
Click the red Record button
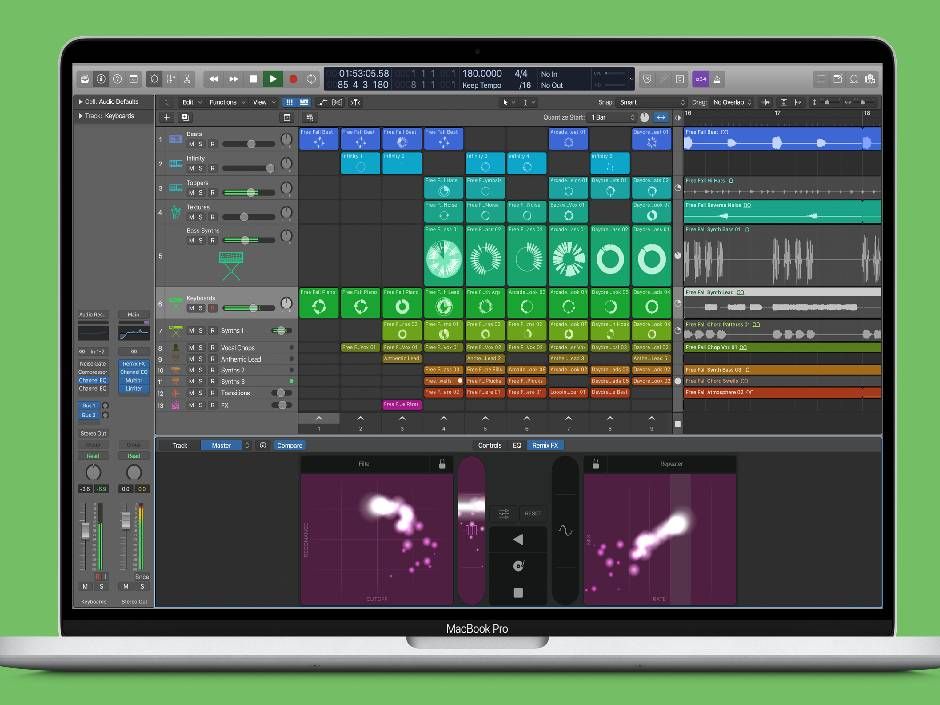tap(293, 79)
